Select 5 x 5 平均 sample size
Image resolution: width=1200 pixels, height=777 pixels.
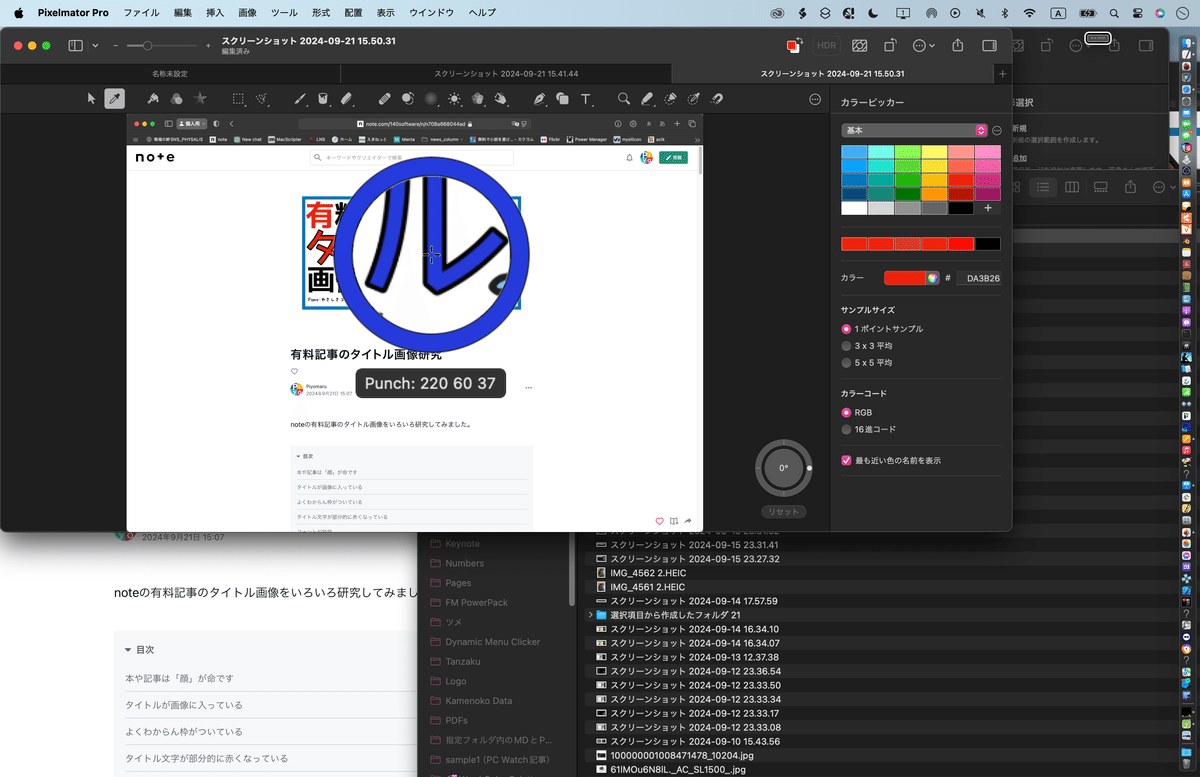pos(847,362)
